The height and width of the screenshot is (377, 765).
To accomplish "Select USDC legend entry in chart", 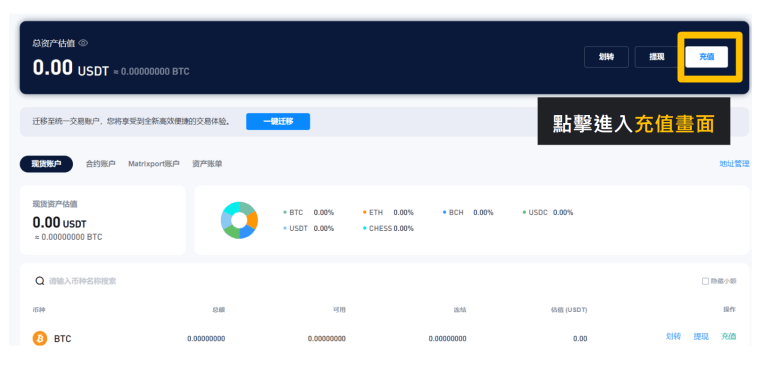I will coord(547,213).
